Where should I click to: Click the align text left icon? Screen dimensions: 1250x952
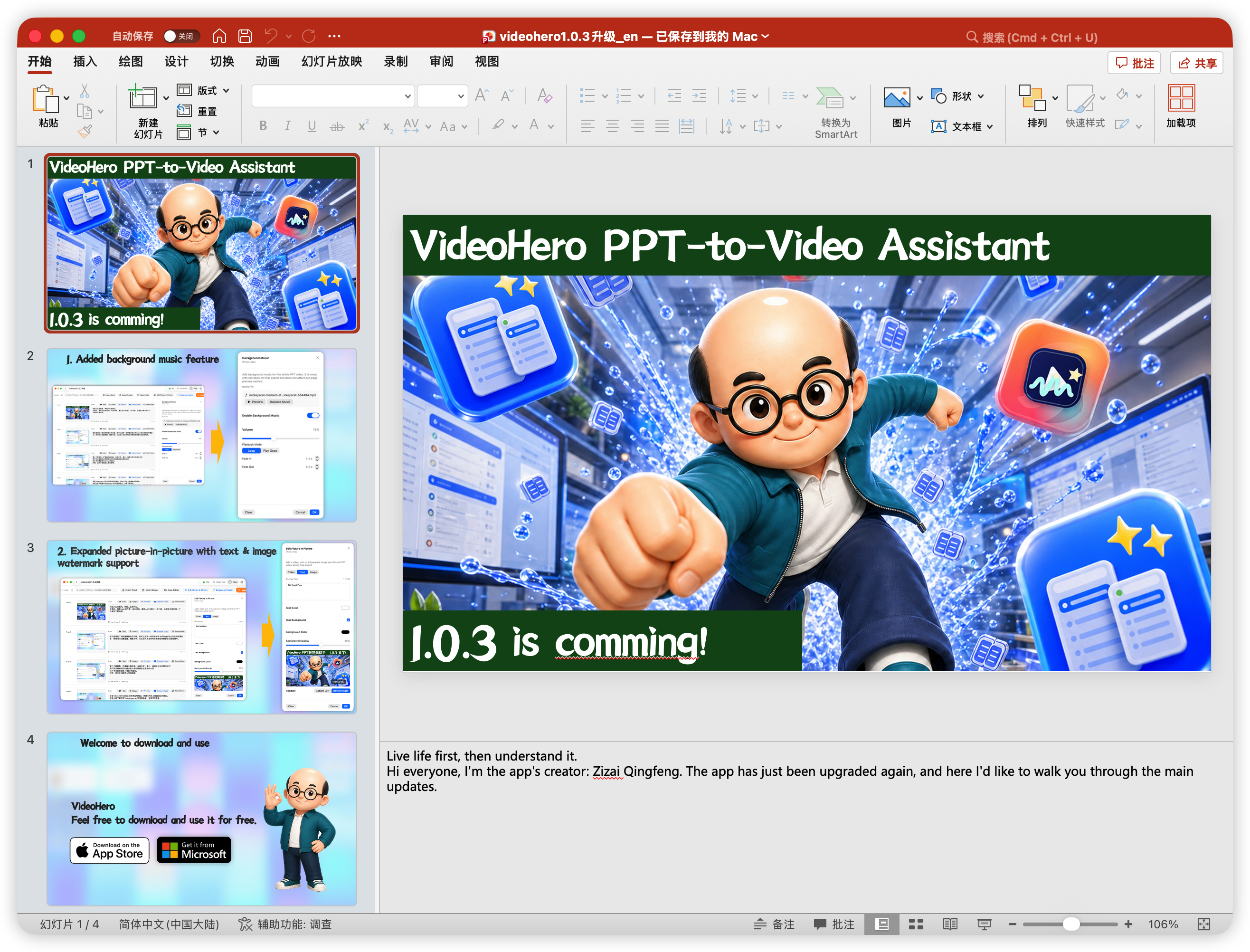(x=587, y=126)
